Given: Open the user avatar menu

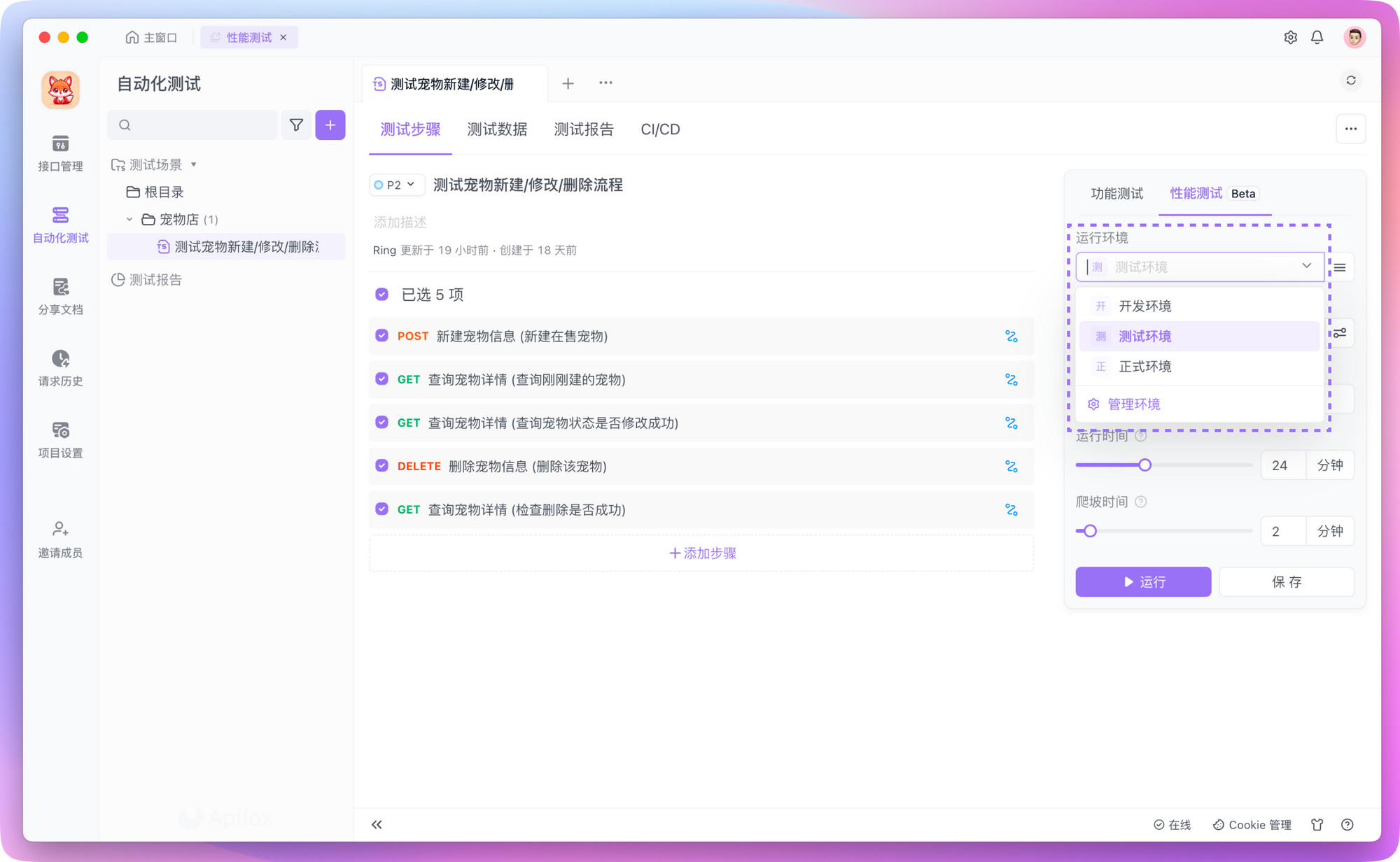Looking at the screenshot, I should pyautogui.click(x=1354, y=38).
